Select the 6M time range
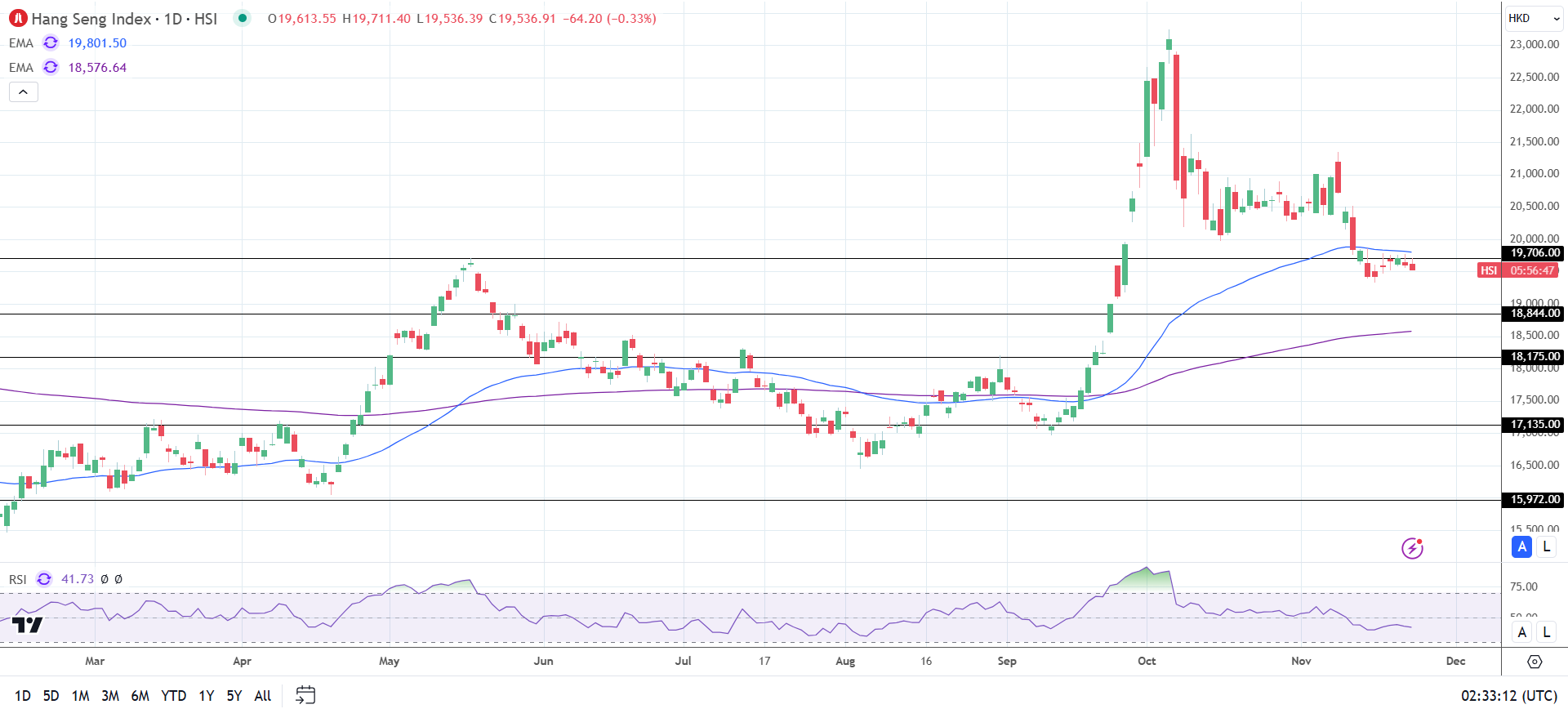Screen dimensions: 1568x709 (x=140, y=696)
